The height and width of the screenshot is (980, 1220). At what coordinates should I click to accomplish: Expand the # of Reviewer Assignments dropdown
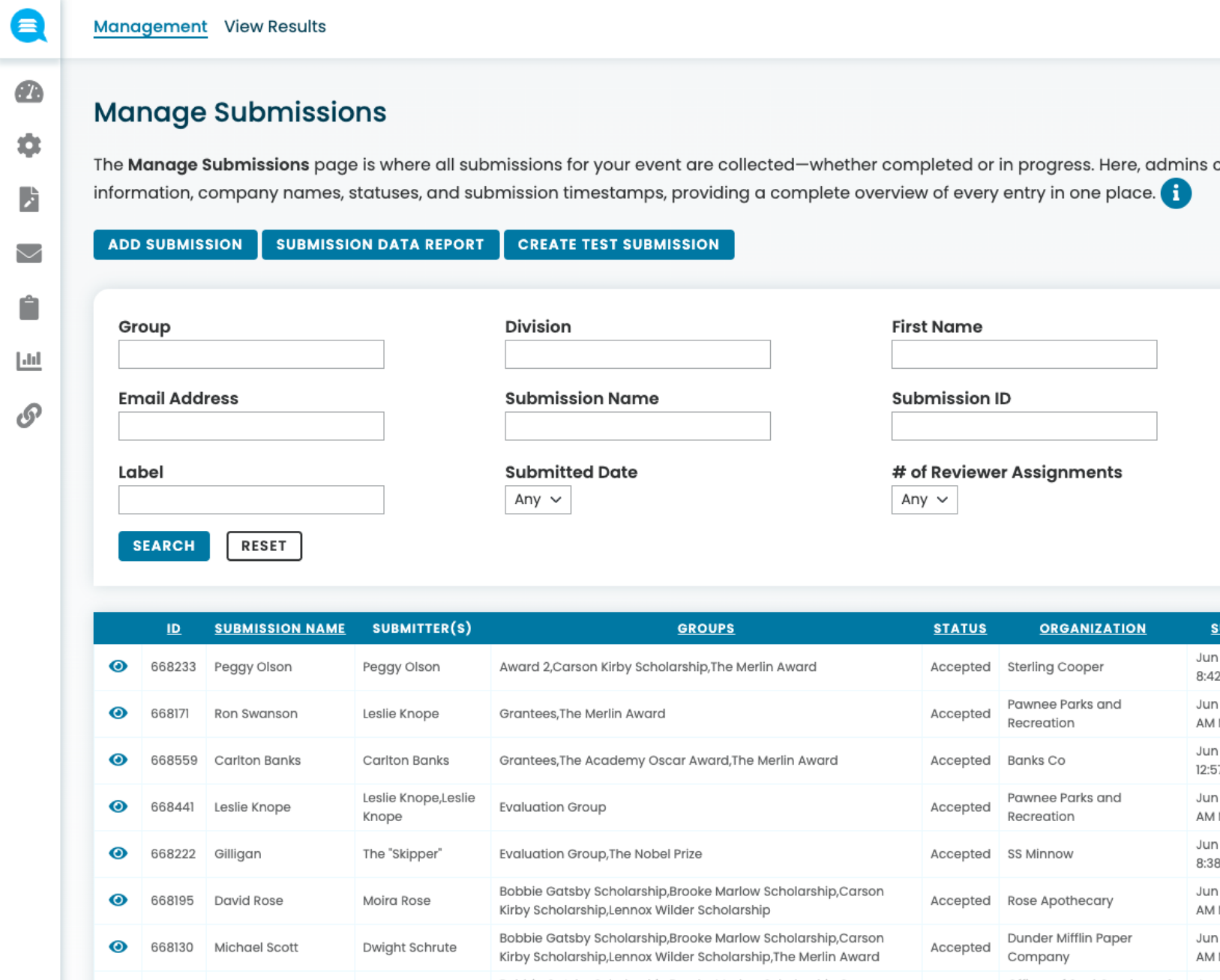point(924,499)
